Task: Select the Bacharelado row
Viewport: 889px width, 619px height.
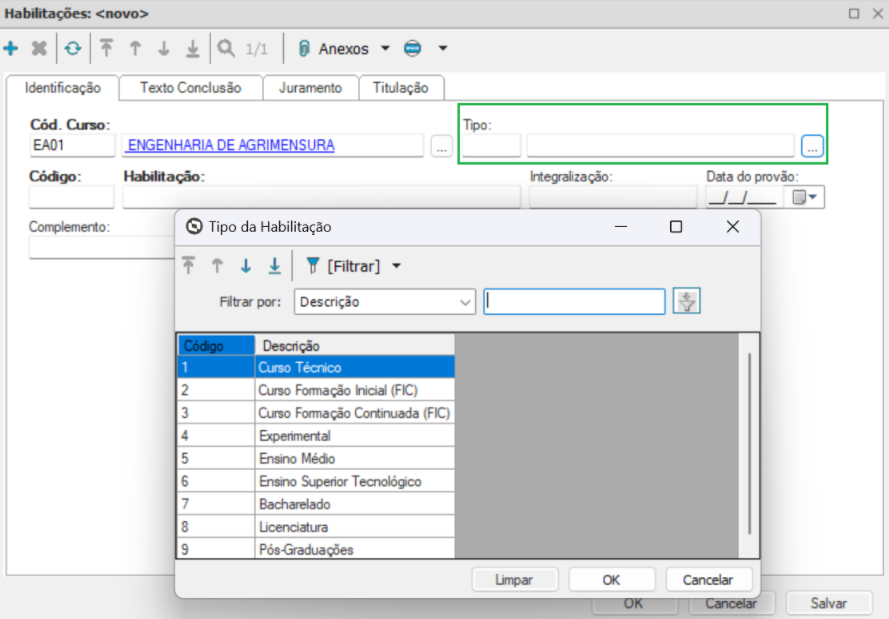Action: [316, 503]
